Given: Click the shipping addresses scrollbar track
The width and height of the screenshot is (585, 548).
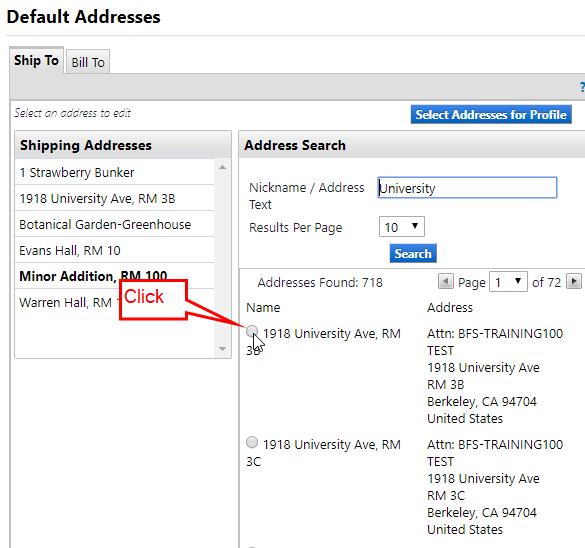Looking at the screenshot, I should click(x=223, y=258).
